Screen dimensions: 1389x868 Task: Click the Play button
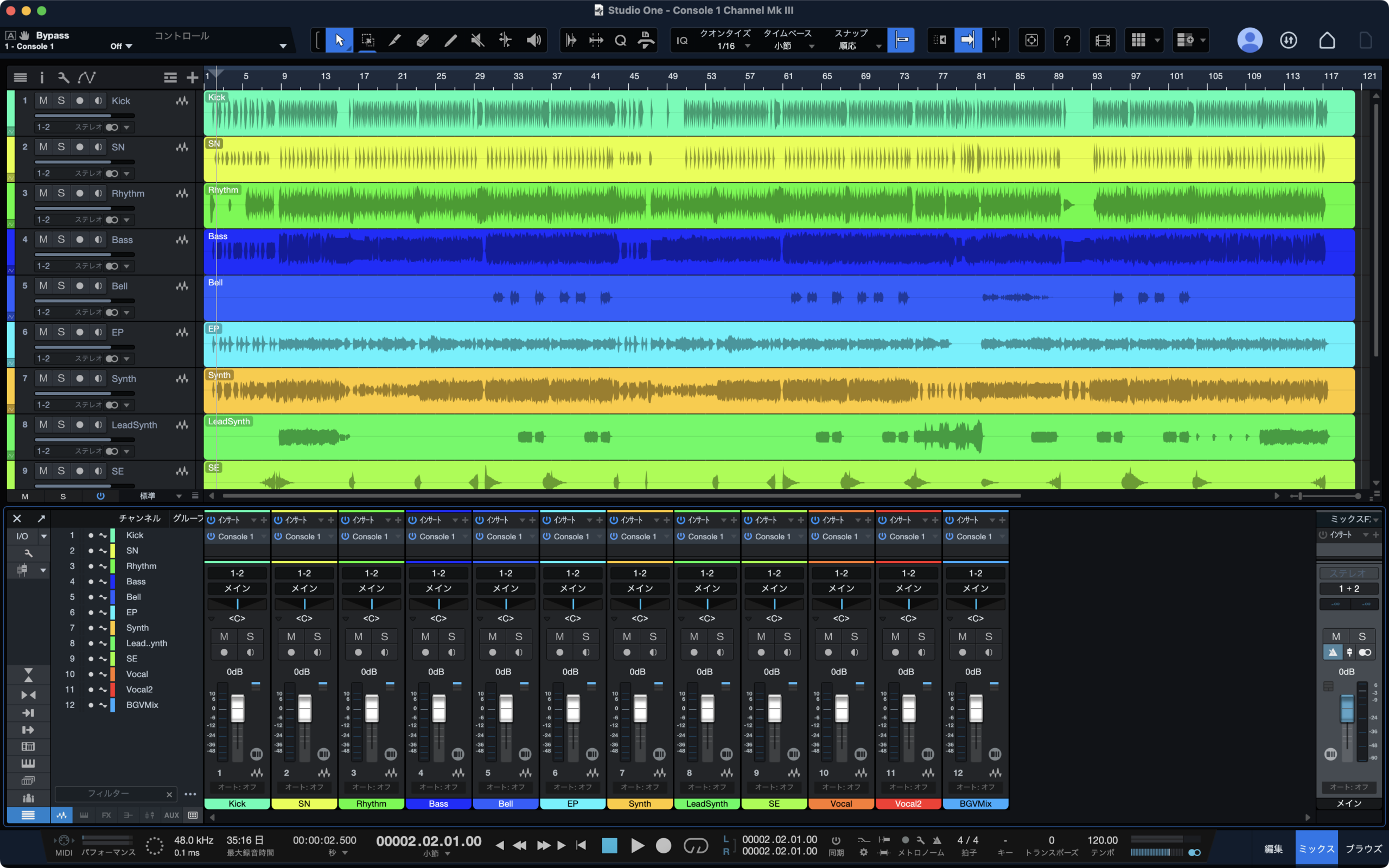point(637,846)
